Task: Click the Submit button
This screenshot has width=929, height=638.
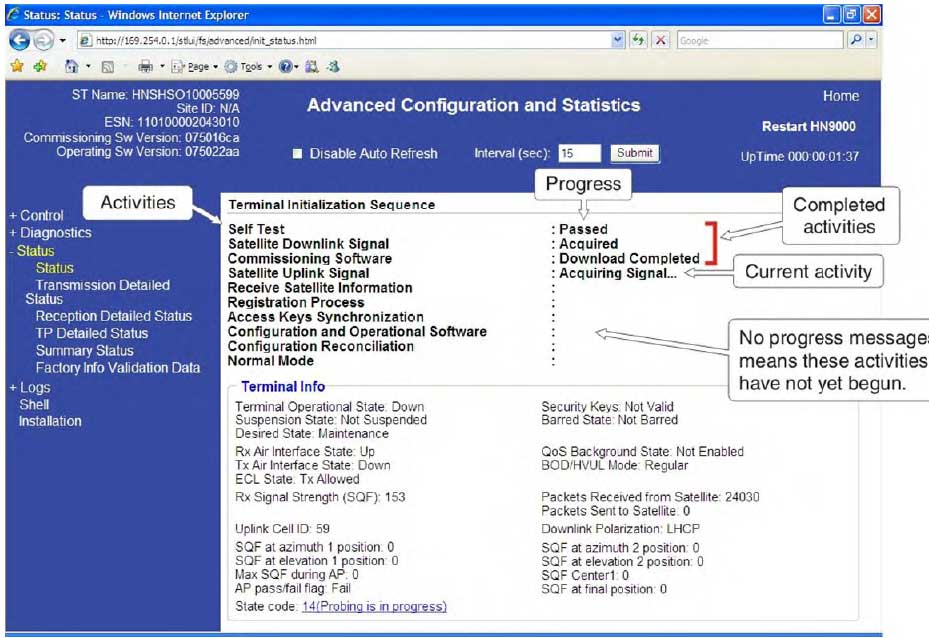Action: (634, 153)
